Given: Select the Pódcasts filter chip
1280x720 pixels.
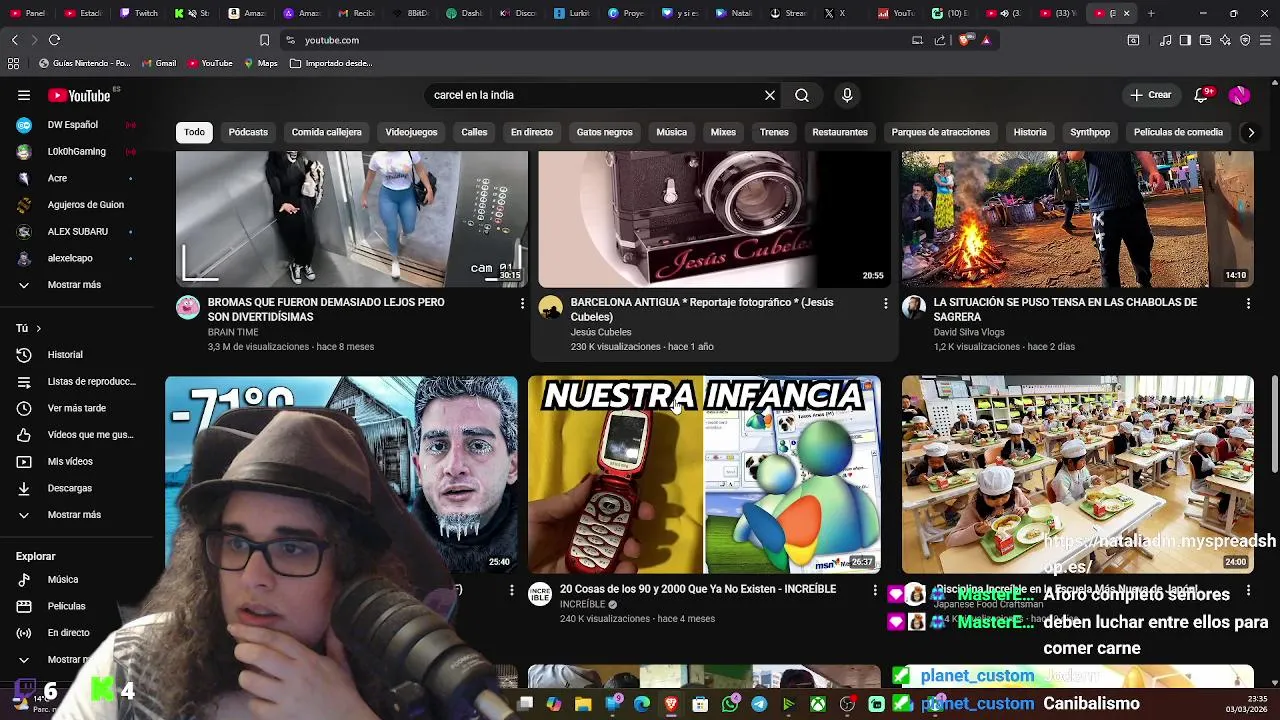Looking at the screenshot, I should [248, 132].
